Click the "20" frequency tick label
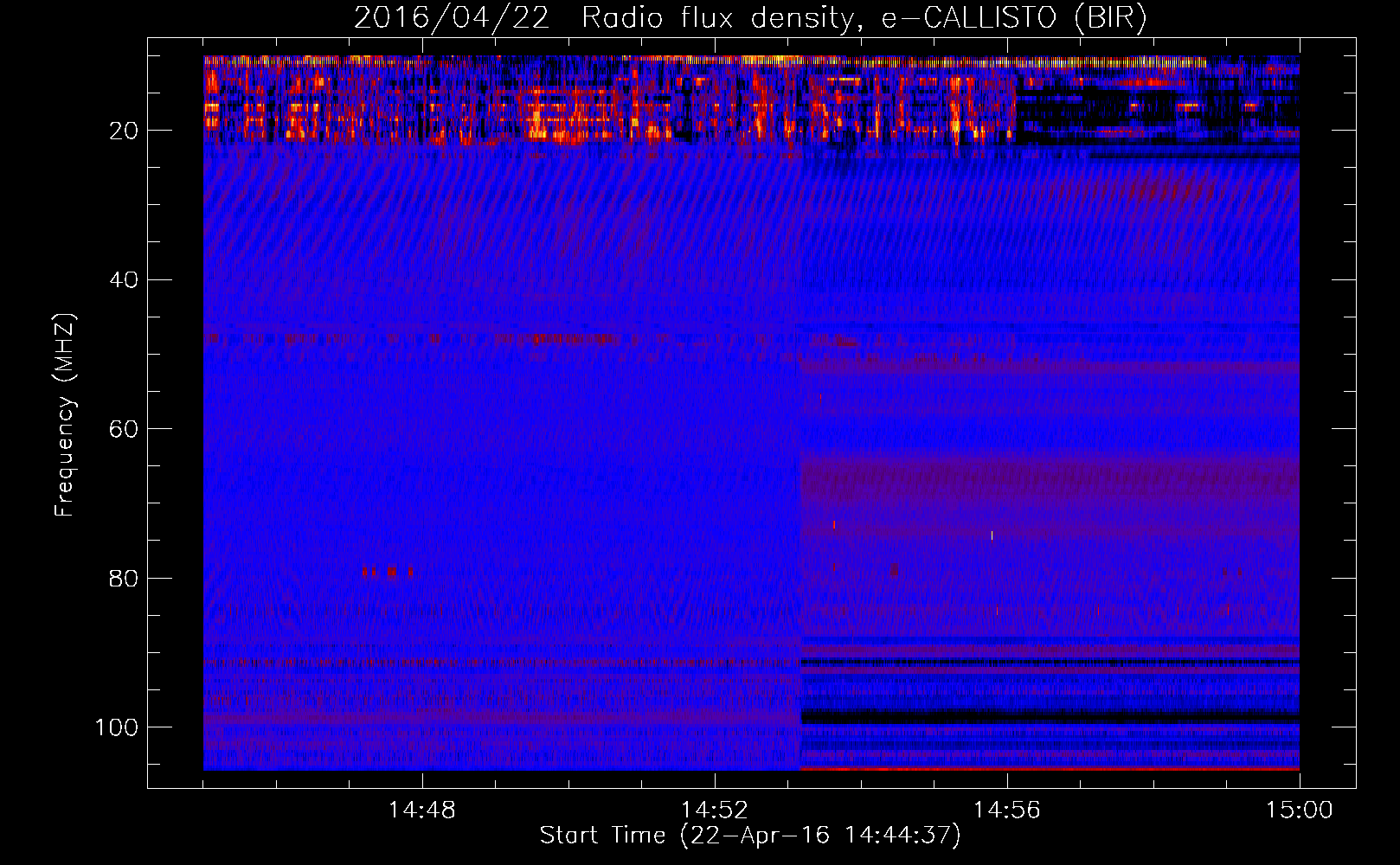1400x865 pixels. pos(125,131)
